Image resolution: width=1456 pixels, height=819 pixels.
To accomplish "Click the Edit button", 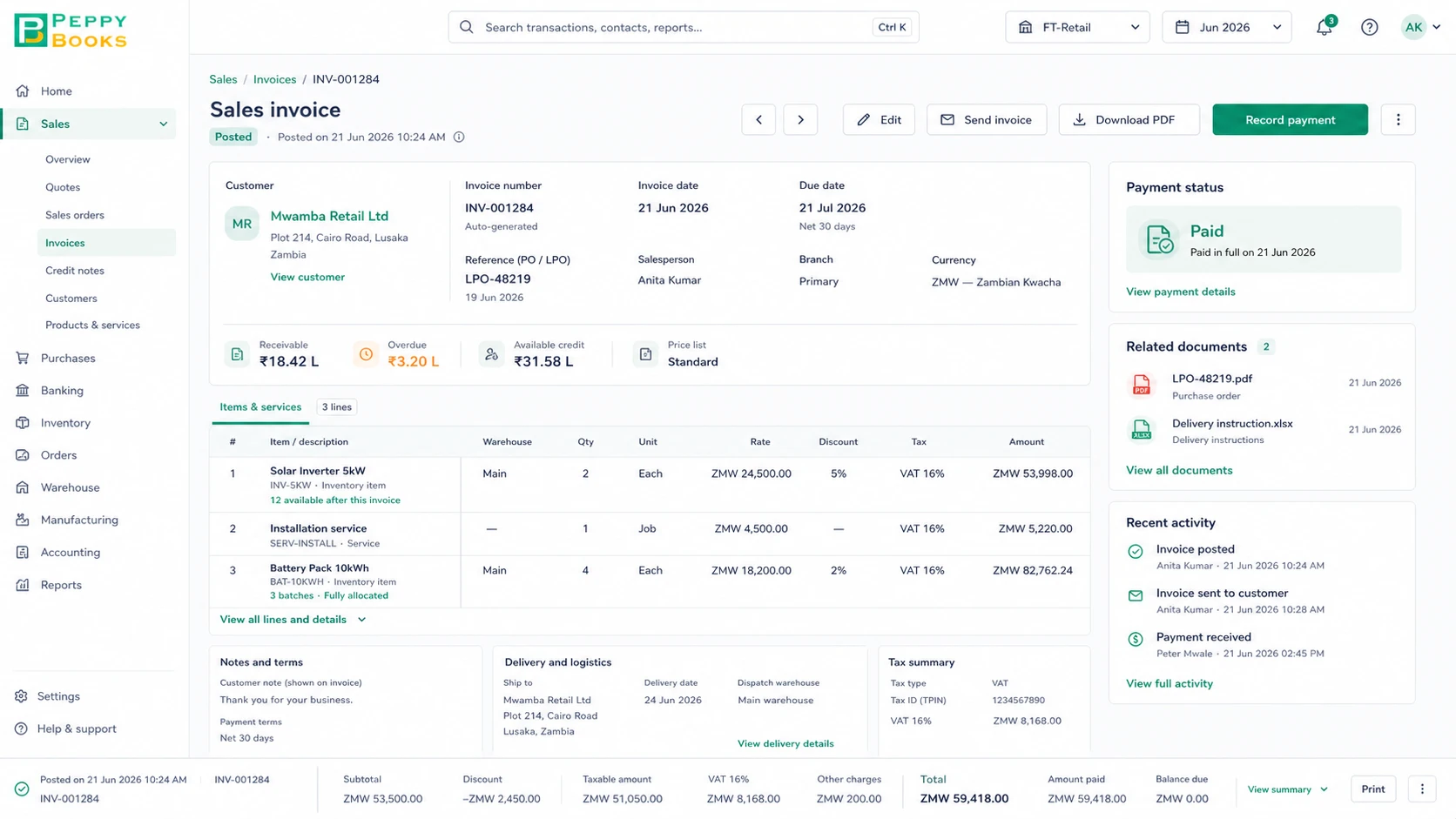I will point(879,120).
